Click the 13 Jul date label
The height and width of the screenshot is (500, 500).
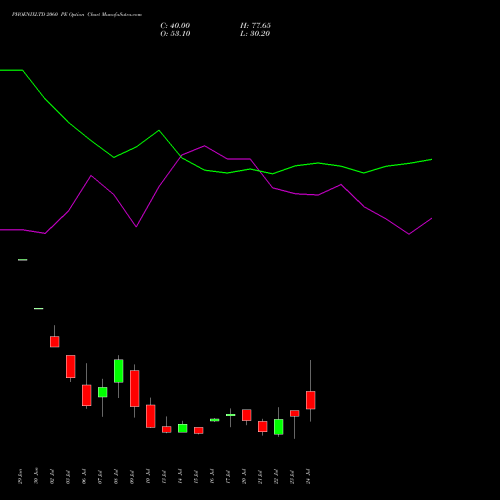pos(164,476)
